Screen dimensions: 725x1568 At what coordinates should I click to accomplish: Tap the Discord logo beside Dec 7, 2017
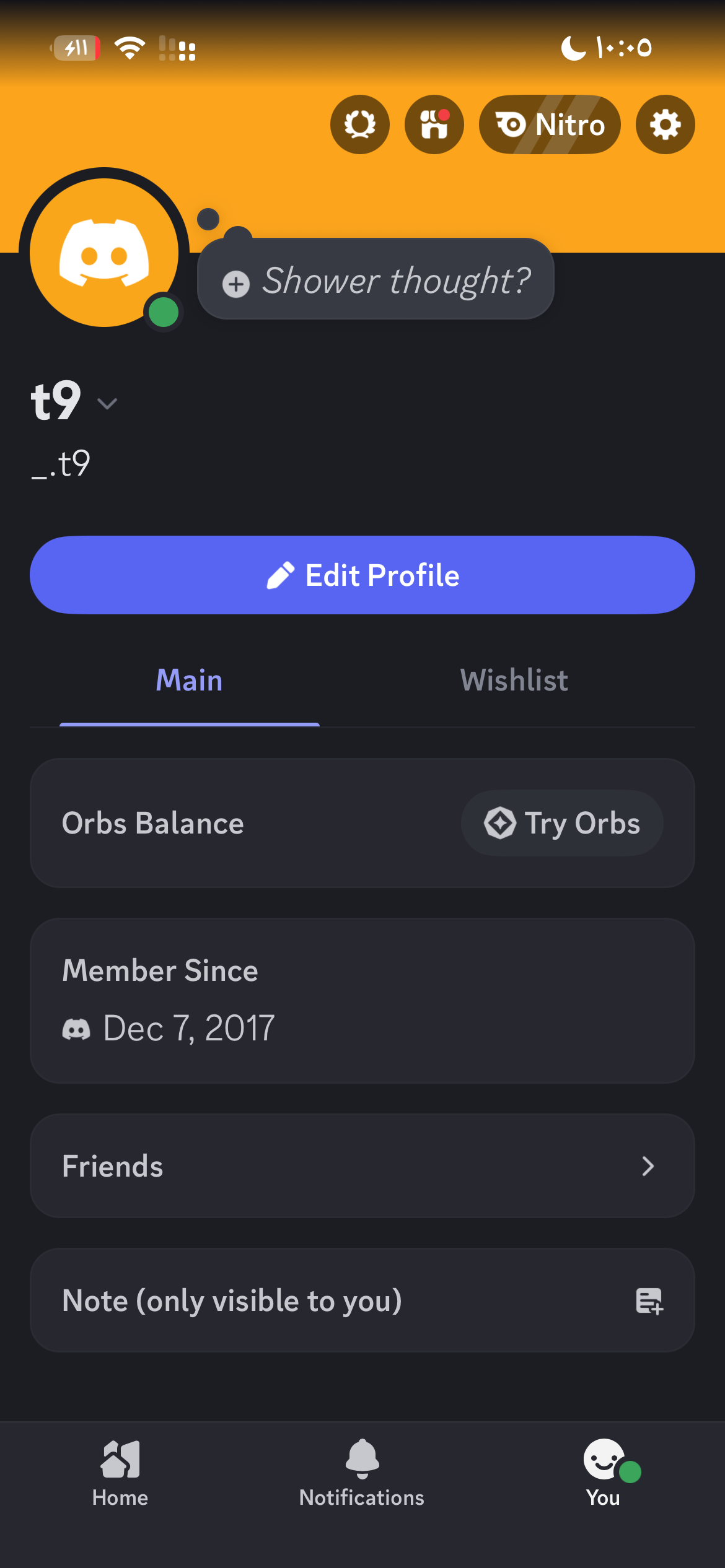(76, 1029)
